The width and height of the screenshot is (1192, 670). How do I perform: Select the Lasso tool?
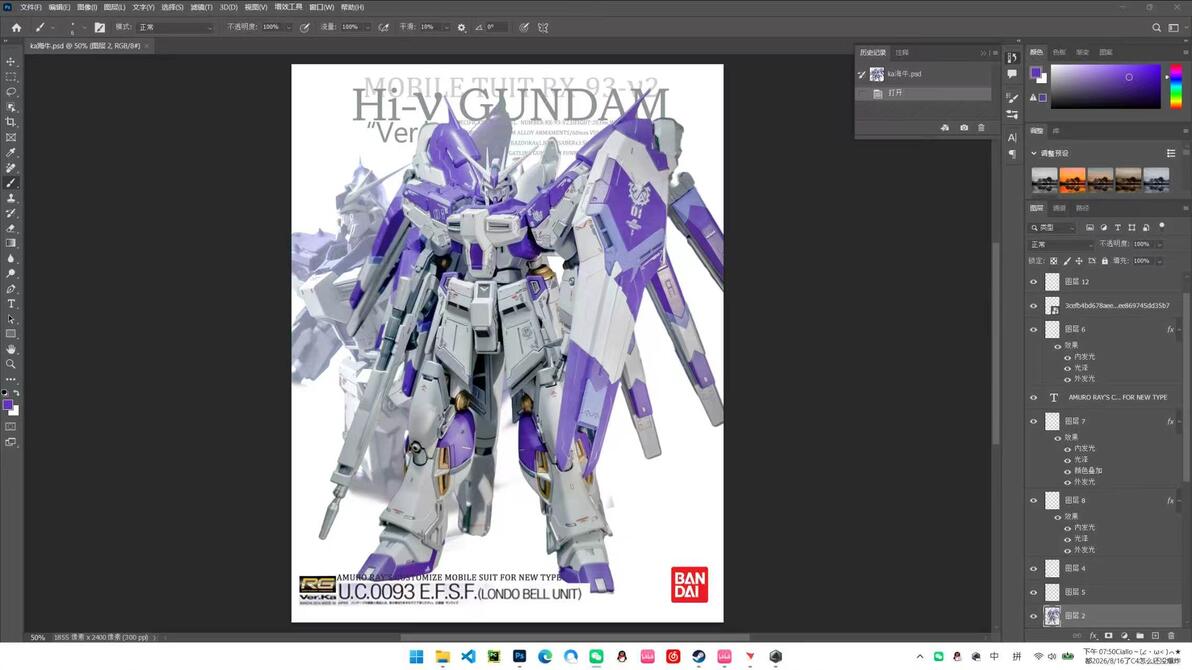(11, 92)
